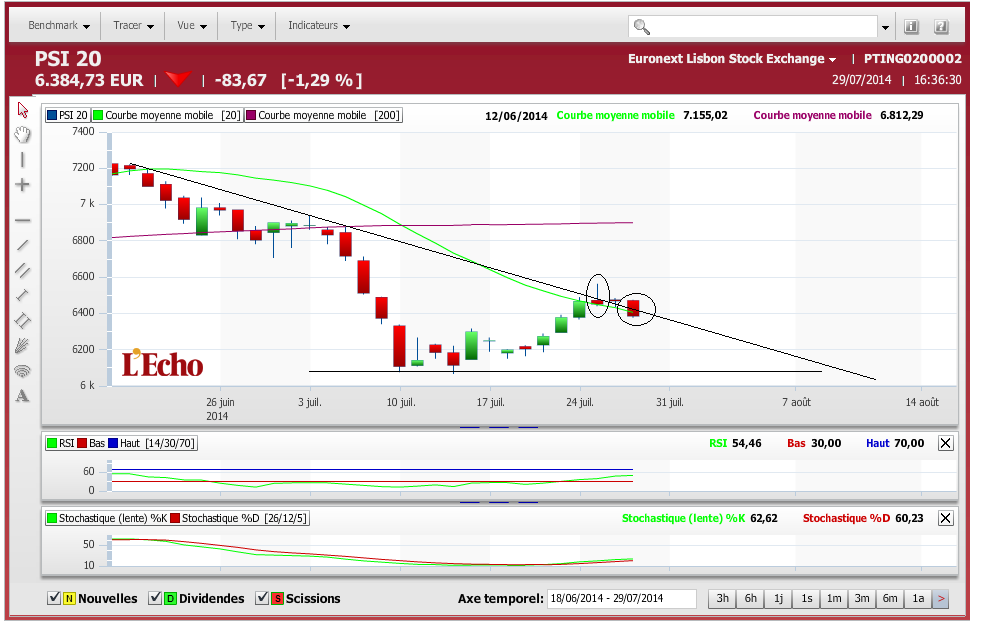The width and height of the screenshot is (981, 629).
Task: Open the Benchmark dropdown menu
Action: [59, 26]
